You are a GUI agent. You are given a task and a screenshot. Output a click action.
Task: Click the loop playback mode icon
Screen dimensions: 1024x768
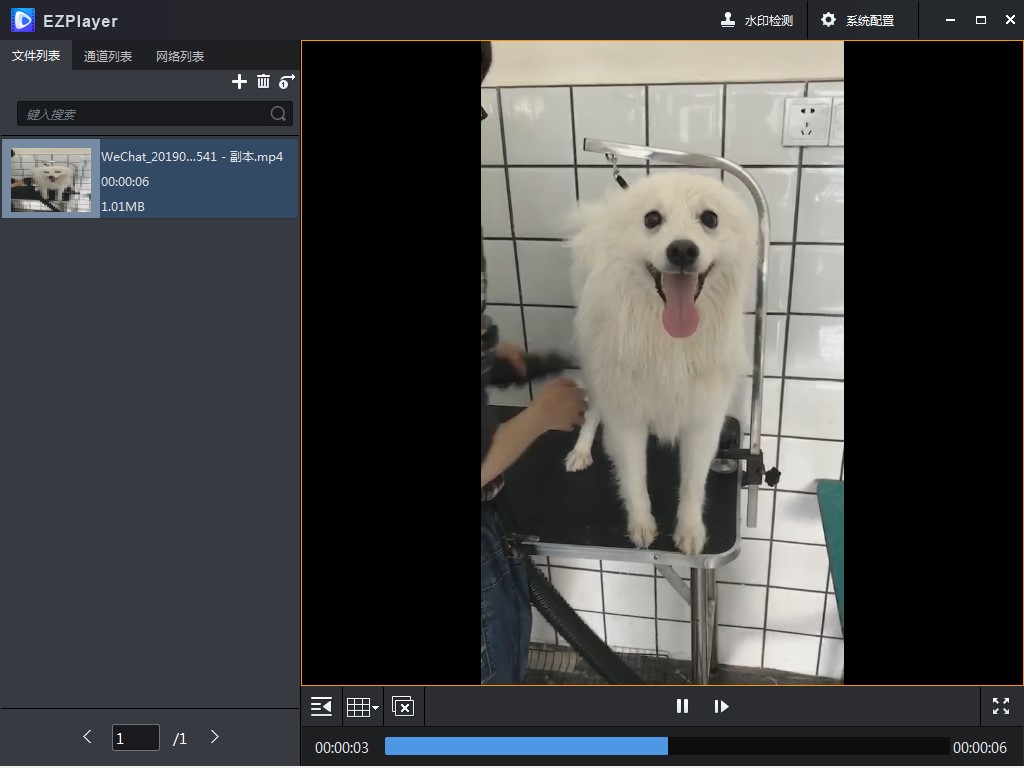[x=288, y=82]
